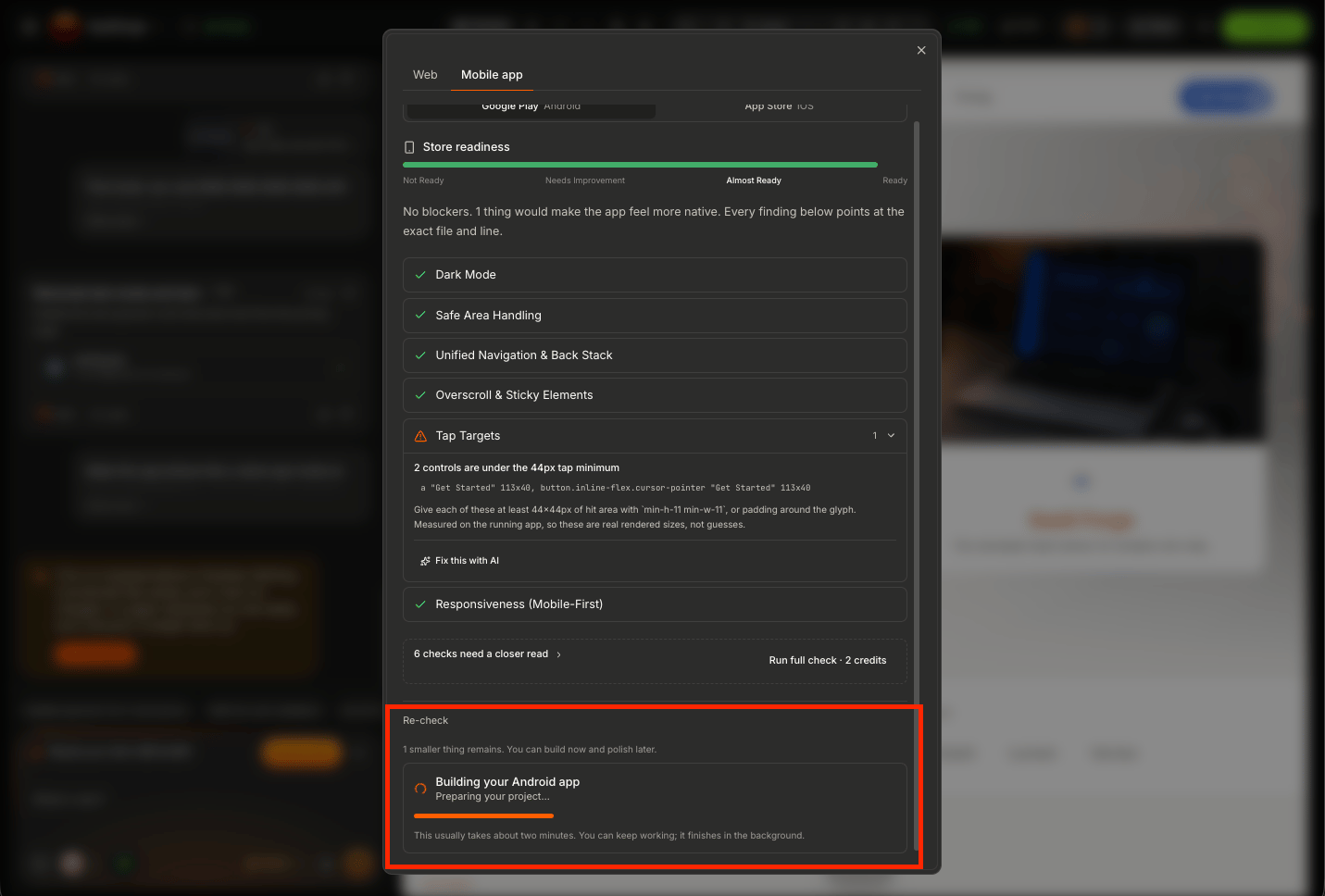Switch to the Web tab
Viewport: 1325px width, 896px height.
pos(425,75)
